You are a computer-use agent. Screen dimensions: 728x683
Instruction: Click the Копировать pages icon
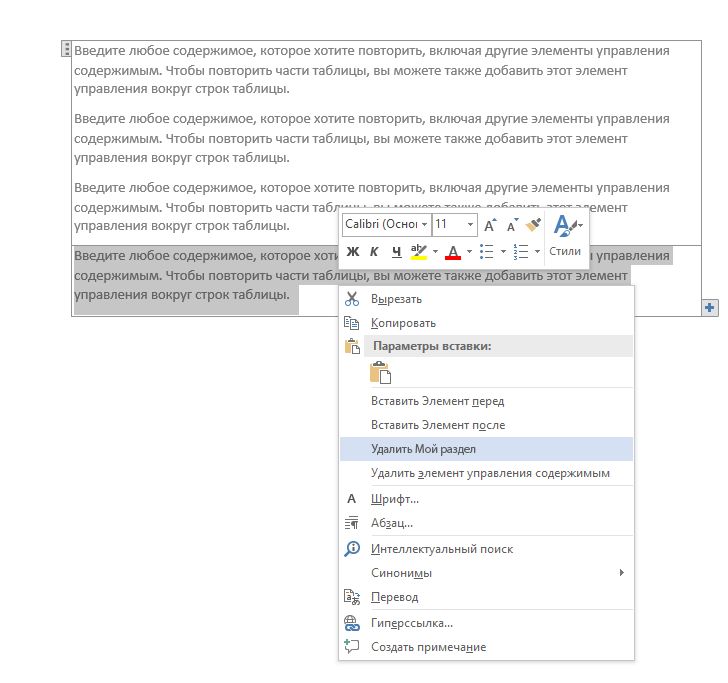coord(352,323)
